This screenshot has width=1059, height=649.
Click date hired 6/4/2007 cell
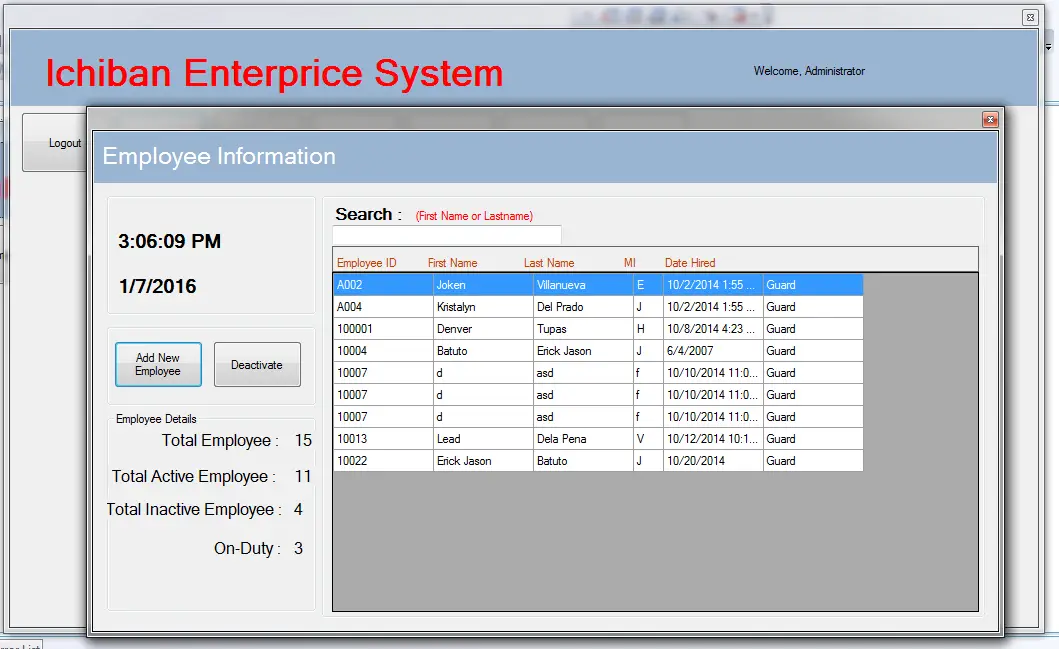(713, 351)
